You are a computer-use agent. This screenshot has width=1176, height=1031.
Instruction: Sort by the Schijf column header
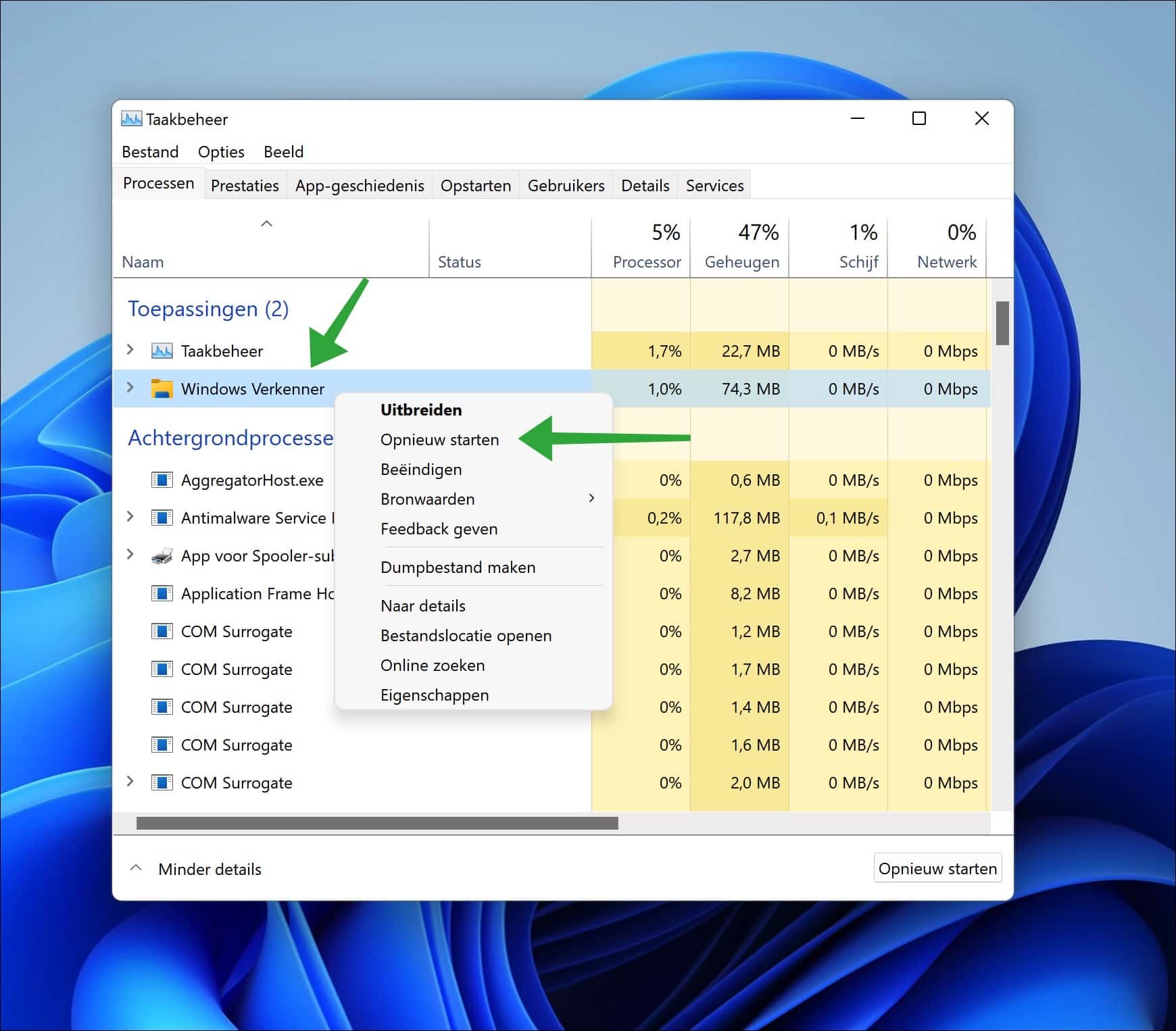[839, 247]
